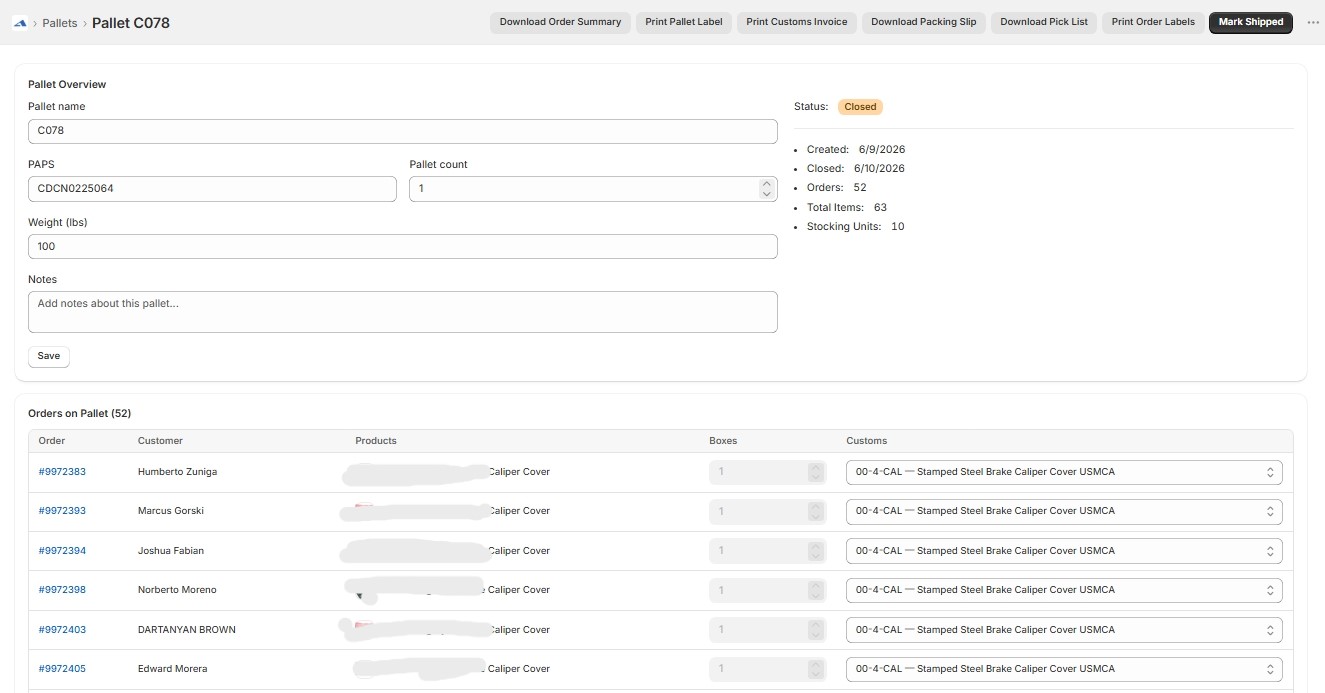This screenshot has width=1325, height=693.
Task: Open order #9972403 link
Action: pyautogui.click(x=62, y=630)
